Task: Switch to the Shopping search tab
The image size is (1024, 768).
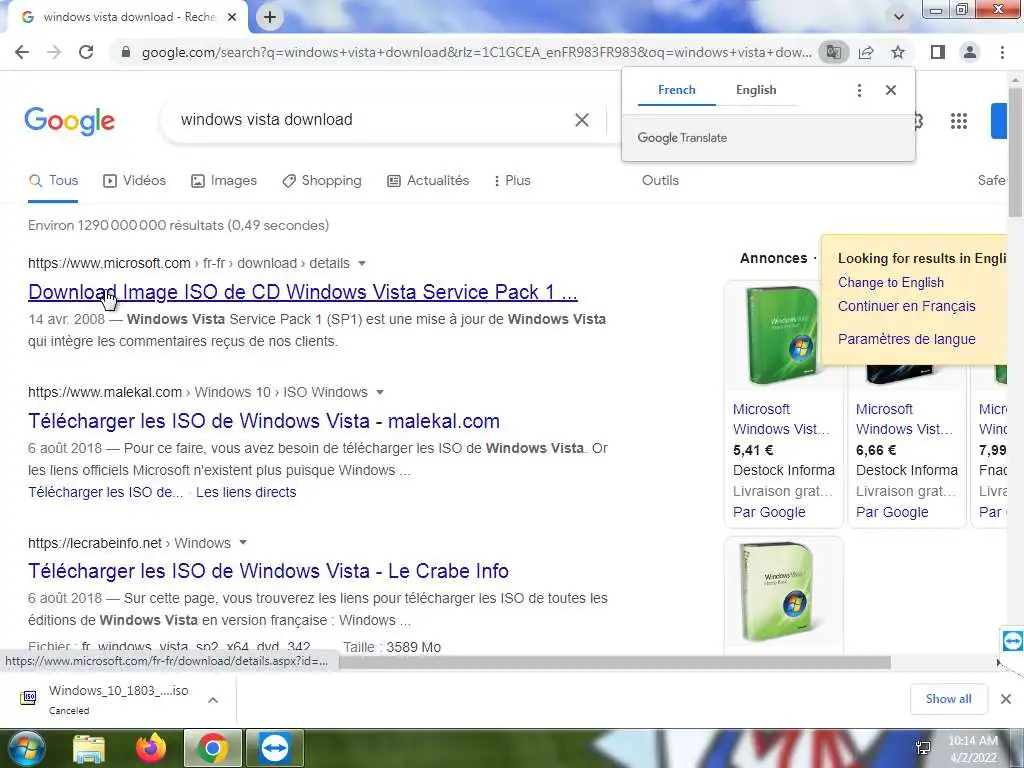Action: pyautogui.click(x=321, y=181)
